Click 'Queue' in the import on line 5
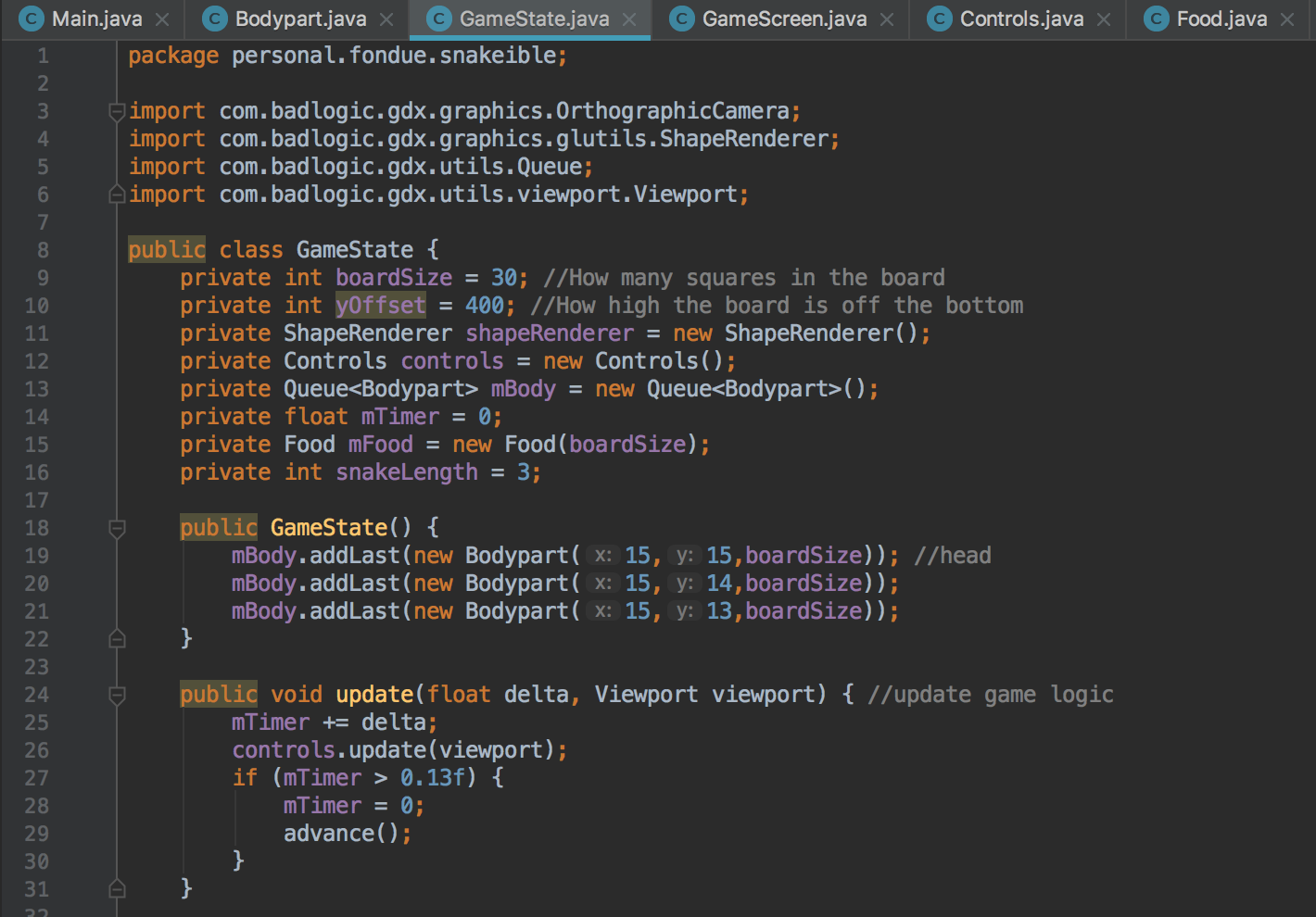Screen dimensions: 1316x917 550,167
